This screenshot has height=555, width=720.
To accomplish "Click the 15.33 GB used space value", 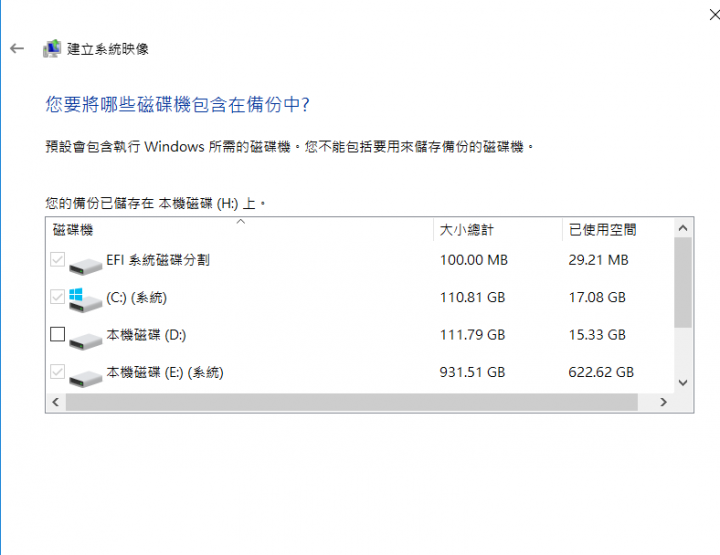I will point(597,335).
